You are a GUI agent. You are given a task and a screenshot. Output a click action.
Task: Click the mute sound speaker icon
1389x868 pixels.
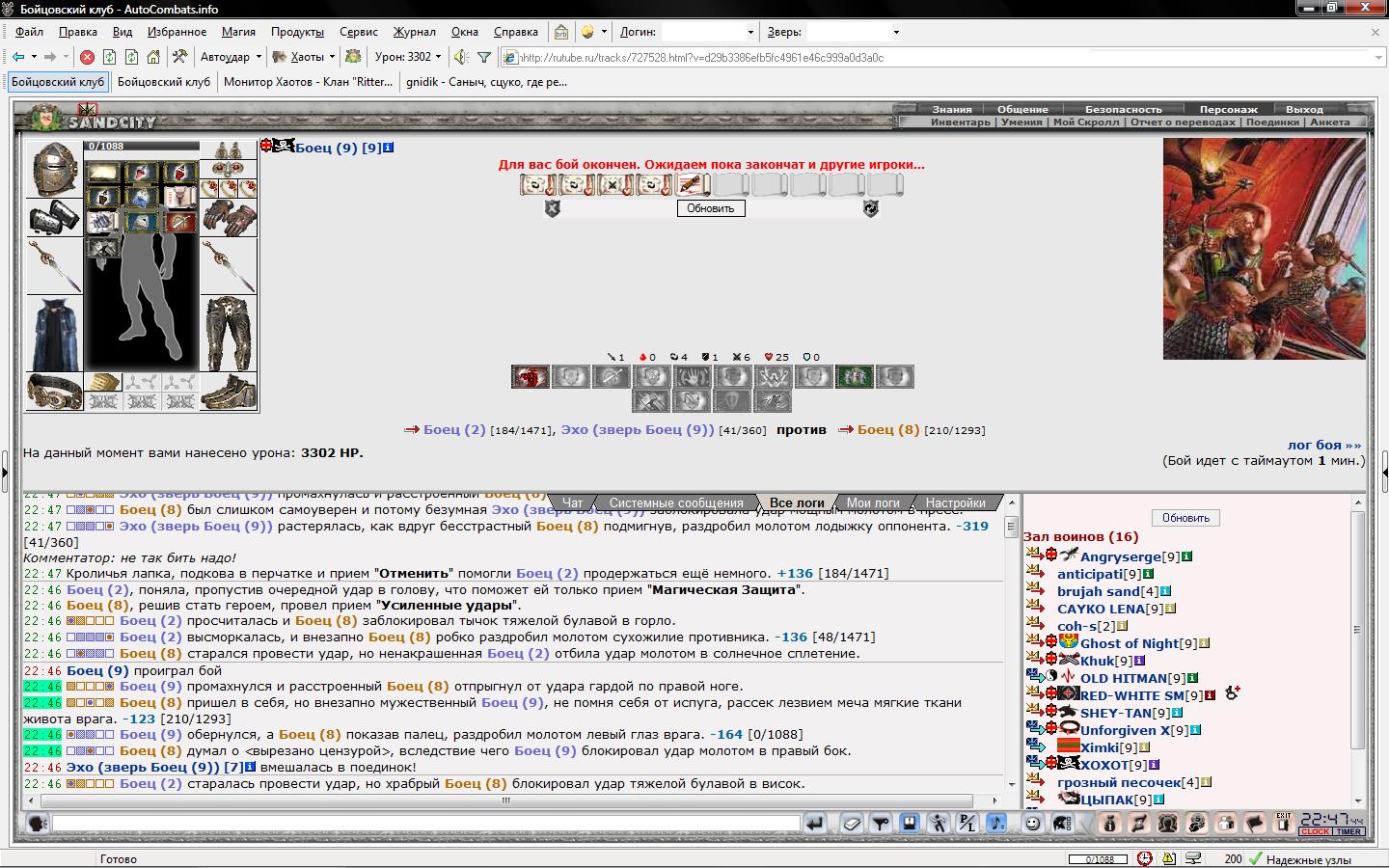pos(461,57)
